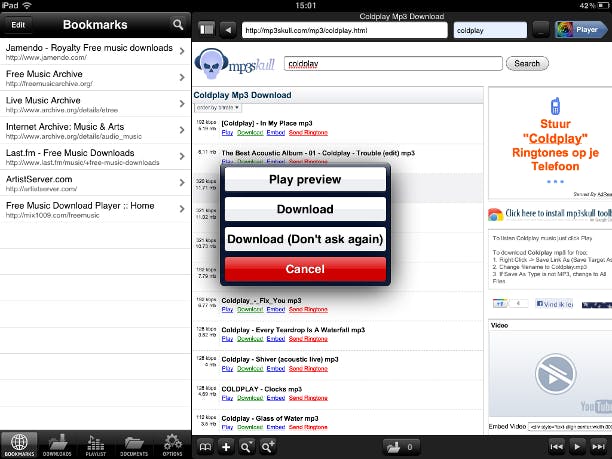Open the Player button in top bar

click(x=582, y=30)
